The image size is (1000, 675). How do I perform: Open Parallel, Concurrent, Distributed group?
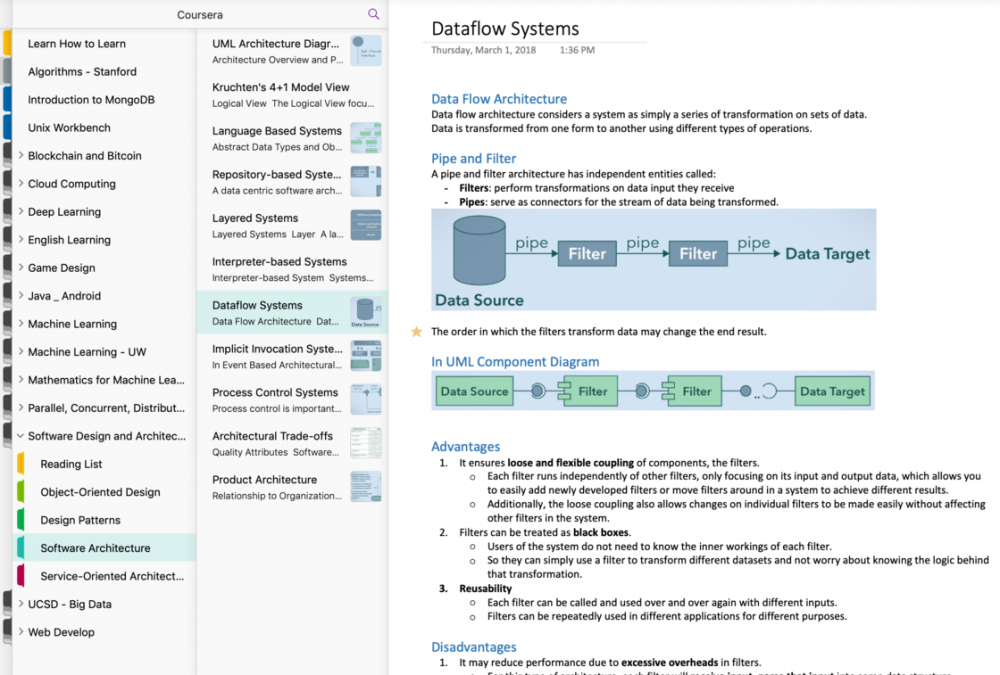[x=104, y=408]
